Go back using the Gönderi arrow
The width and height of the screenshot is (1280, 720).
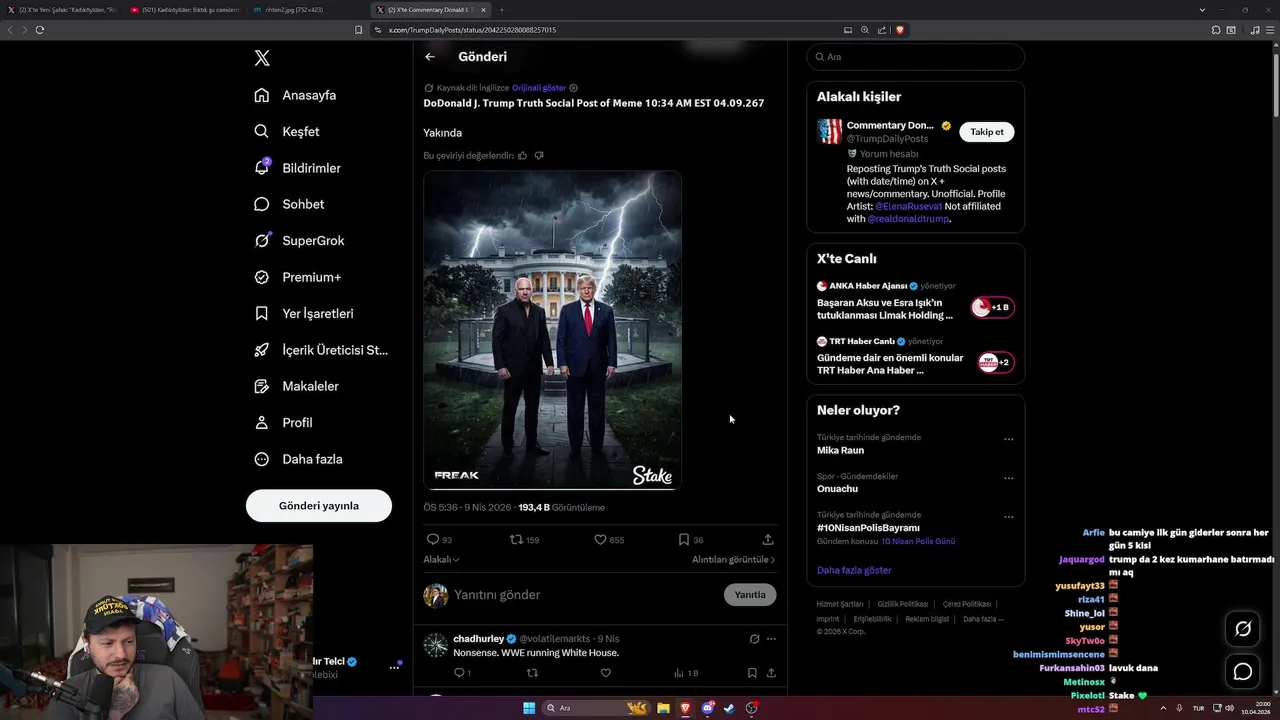[x=430, y=57]
